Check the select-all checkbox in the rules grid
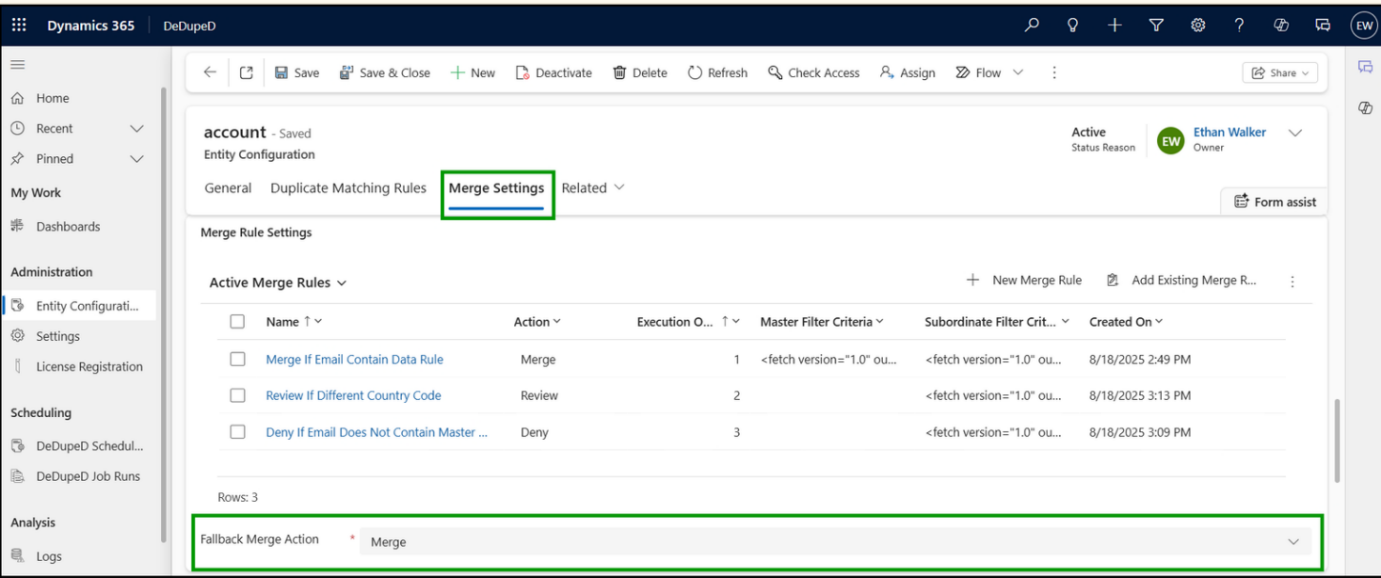 [237, 321]
